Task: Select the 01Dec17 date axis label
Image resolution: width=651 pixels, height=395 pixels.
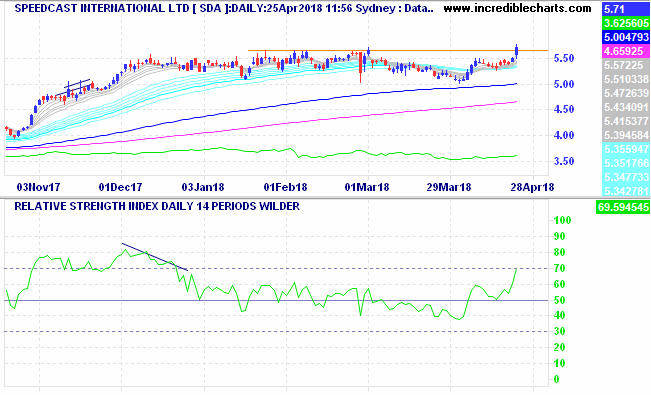Action: [120, 187]
